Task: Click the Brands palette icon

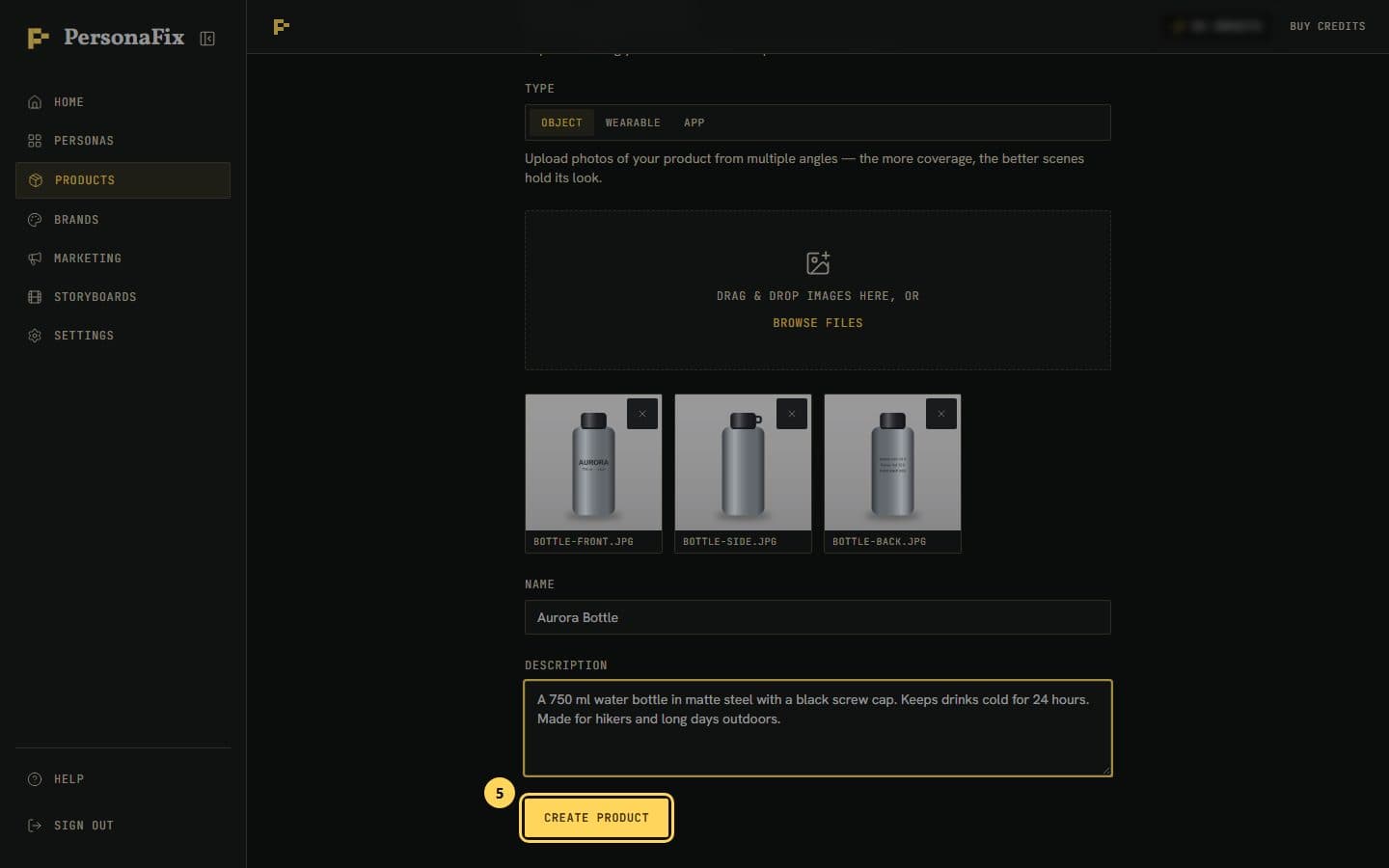Action: 35,220
